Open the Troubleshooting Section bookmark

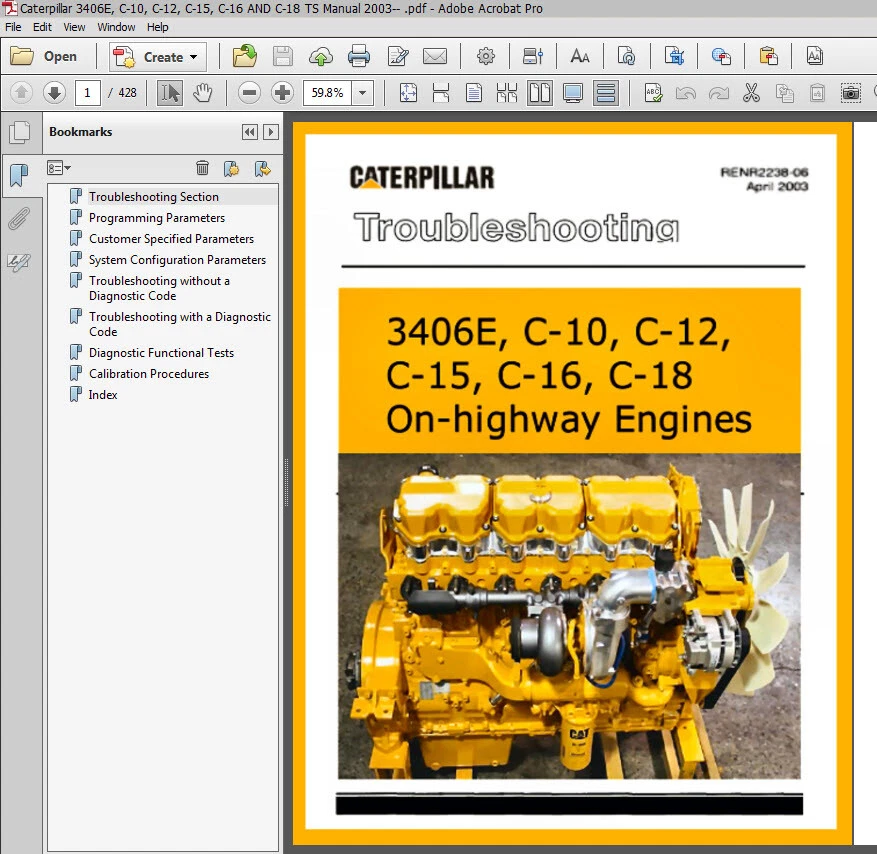(154, 196)
